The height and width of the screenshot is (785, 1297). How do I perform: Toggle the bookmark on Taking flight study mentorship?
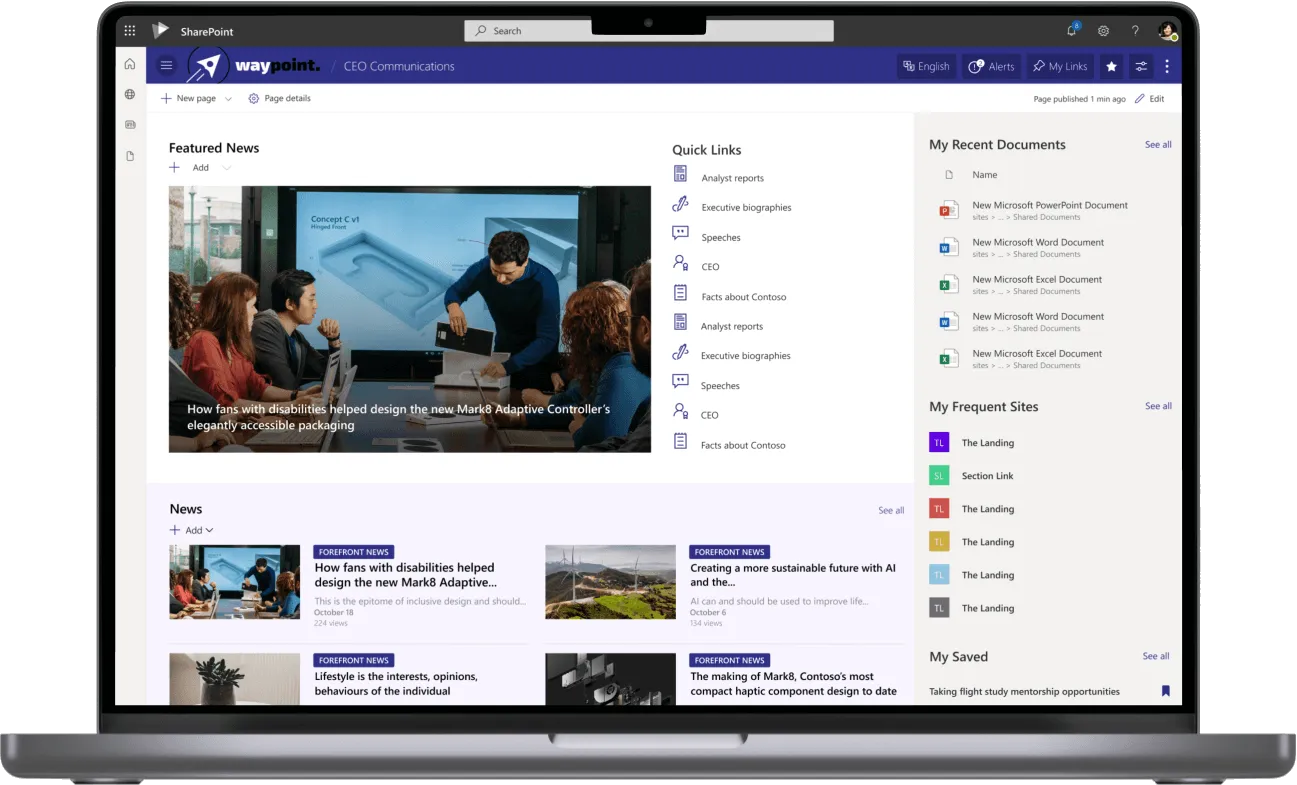point(1165,691)
